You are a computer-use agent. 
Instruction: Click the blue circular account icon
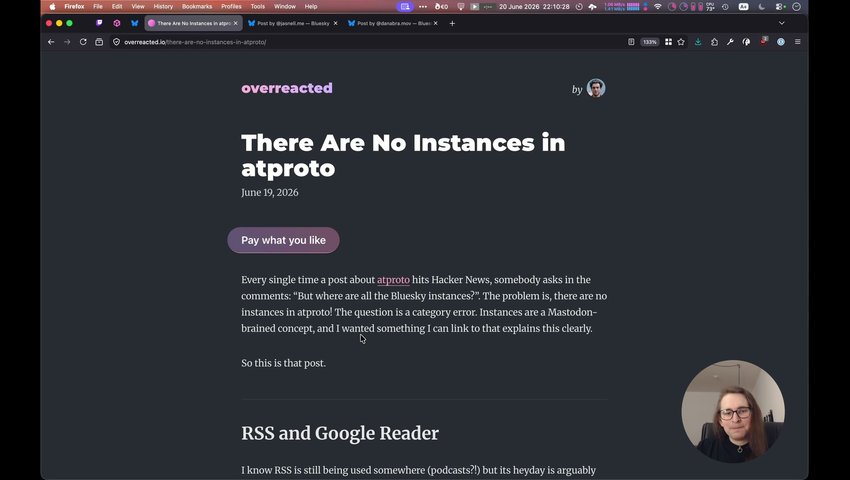point(781,42)
